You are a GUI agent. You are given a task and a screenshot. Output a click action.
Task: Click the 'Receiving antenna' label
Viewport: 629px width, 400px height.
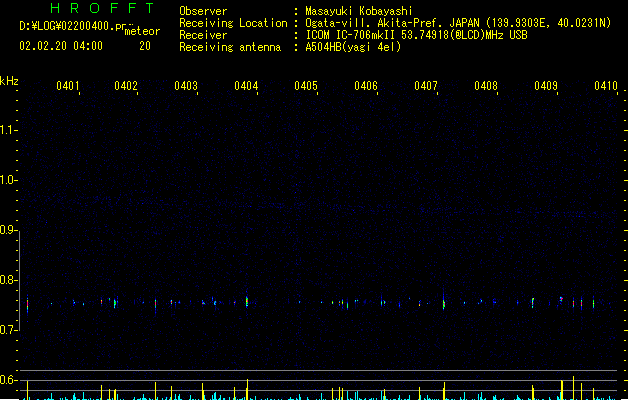(230, 47)
